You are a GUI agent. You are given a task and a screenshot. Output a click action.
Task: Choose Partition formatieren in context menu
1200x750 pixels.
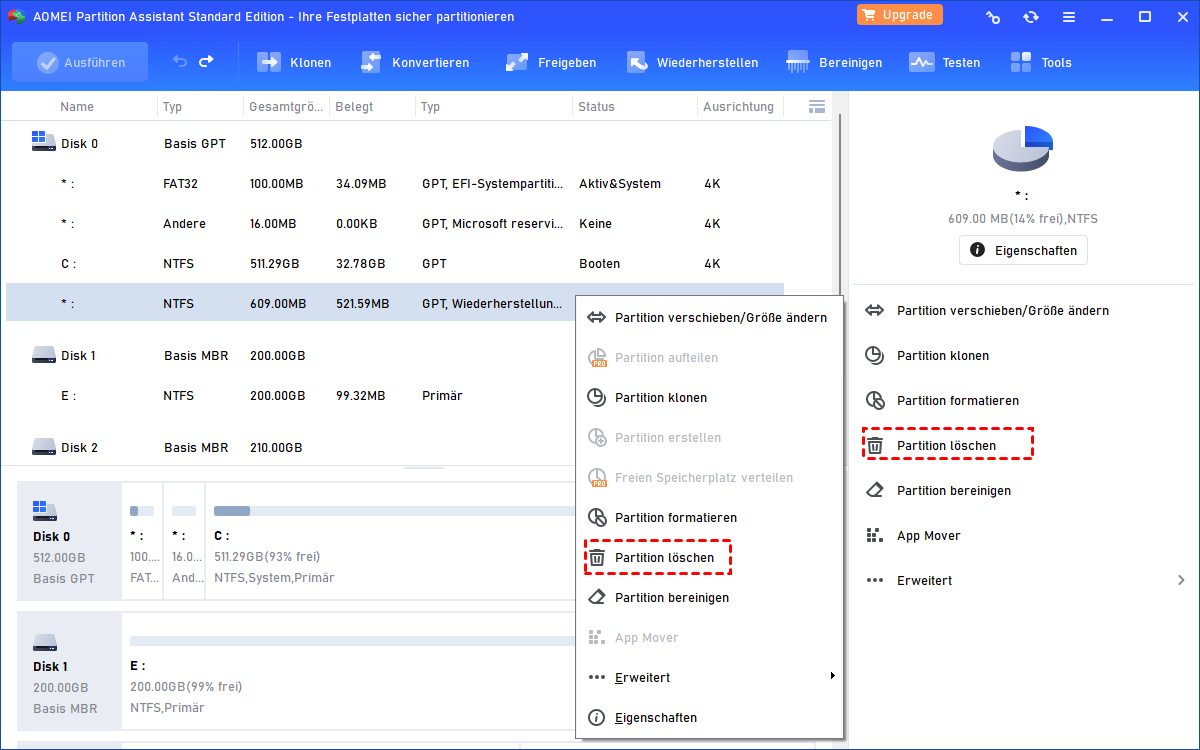(x=709, y=518)
